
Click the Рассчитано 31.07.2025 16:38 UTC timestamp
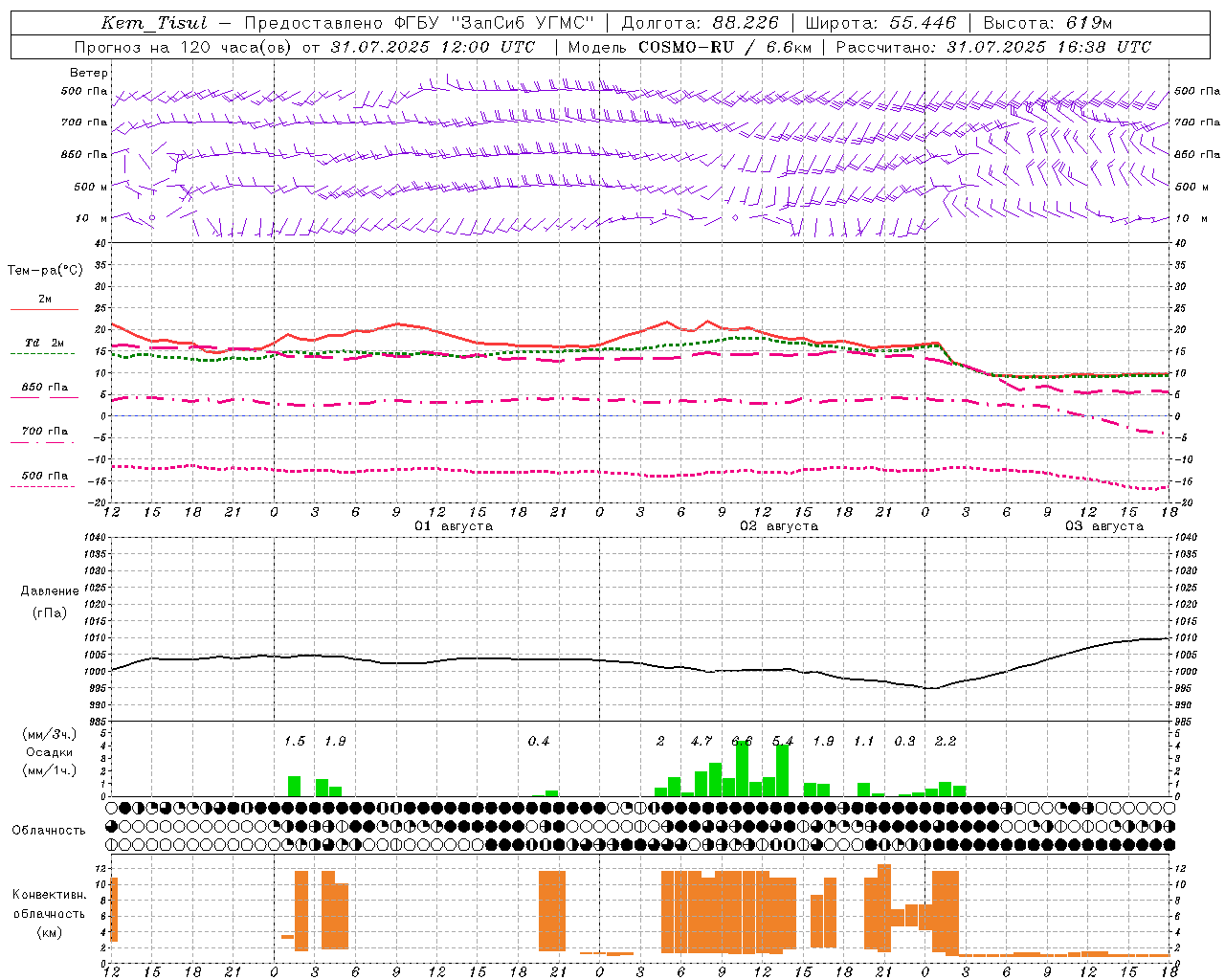pyautogui.click(x=994, y=47)
